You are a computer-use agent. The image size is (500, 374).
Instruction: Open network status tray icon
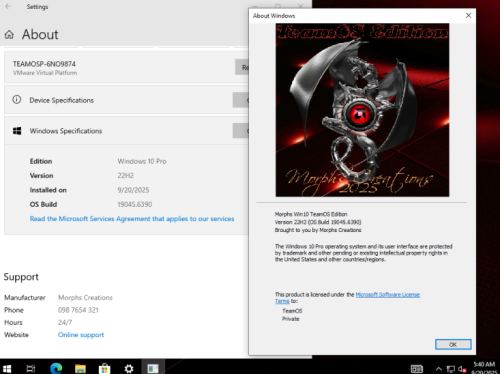(x=451, y=369)
